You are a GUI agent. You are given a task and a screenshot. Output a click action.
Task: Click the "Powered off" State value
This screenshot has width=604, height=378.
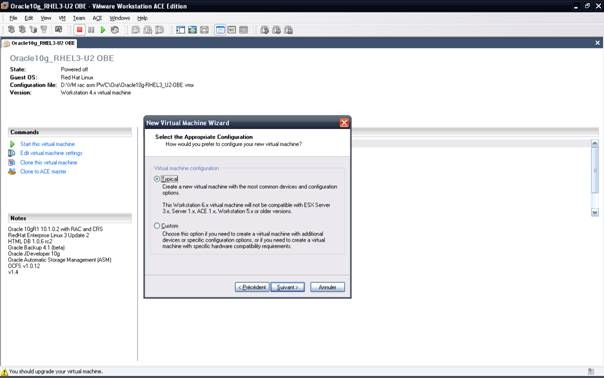[x=74, y=69]
